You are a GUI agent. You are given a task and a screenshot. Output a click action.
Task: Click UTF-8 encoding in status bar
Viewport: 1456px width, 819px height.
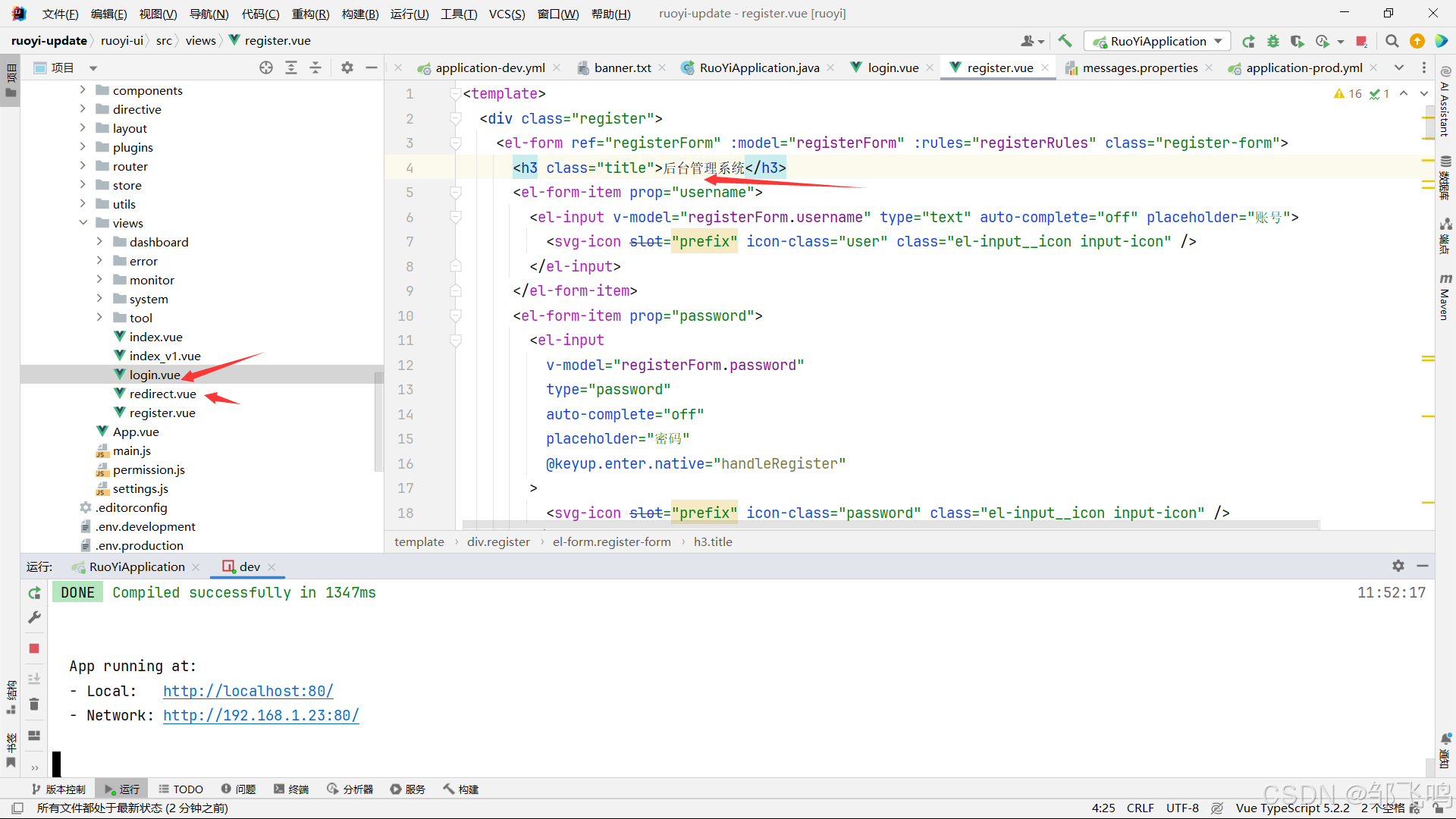(x=1182, y=808)
